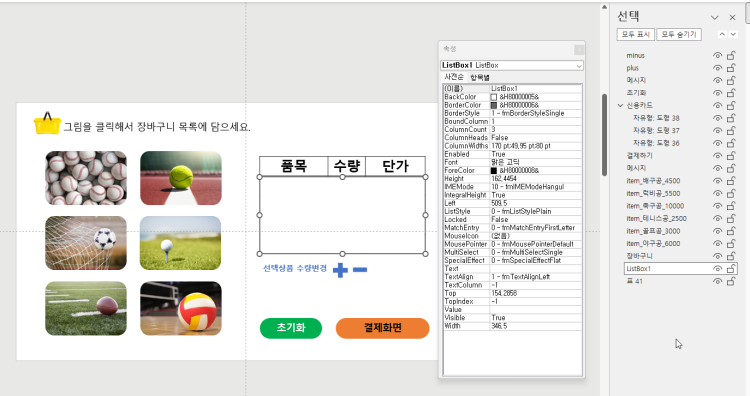Hide the minus object
Viewport: 750px width, 396px height.
[x=717, y=55]
